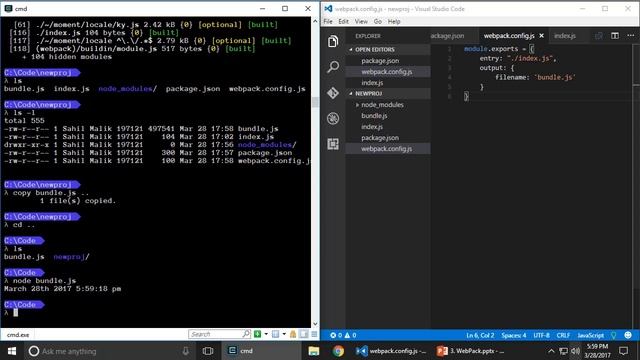Open the Debug view in activity bar
The image size is (640, 360).
(333, 118)
